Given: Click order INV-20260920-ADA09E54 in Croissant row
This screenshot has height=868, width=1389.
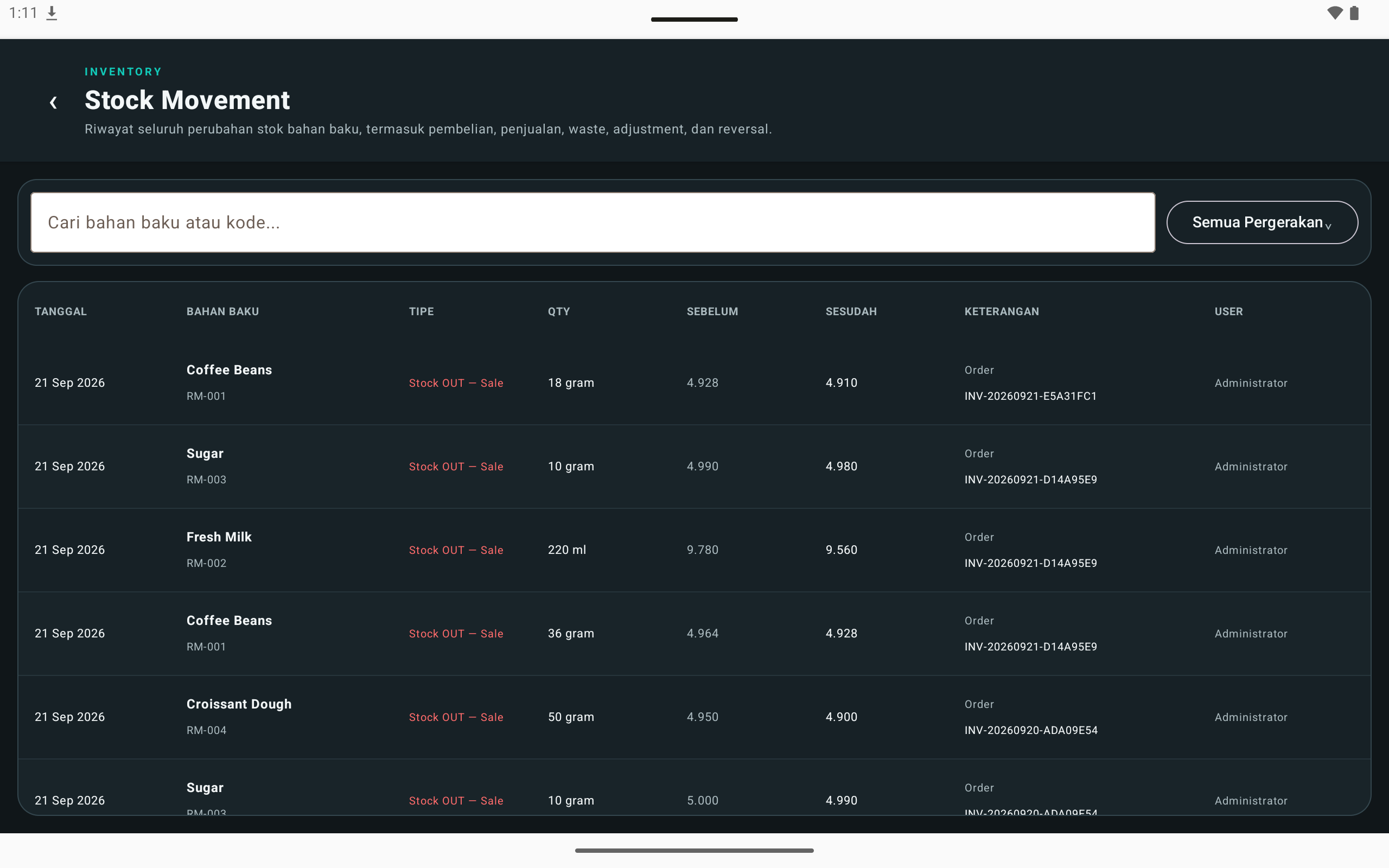Looking at the screenshot, I should click(1031, 730).
